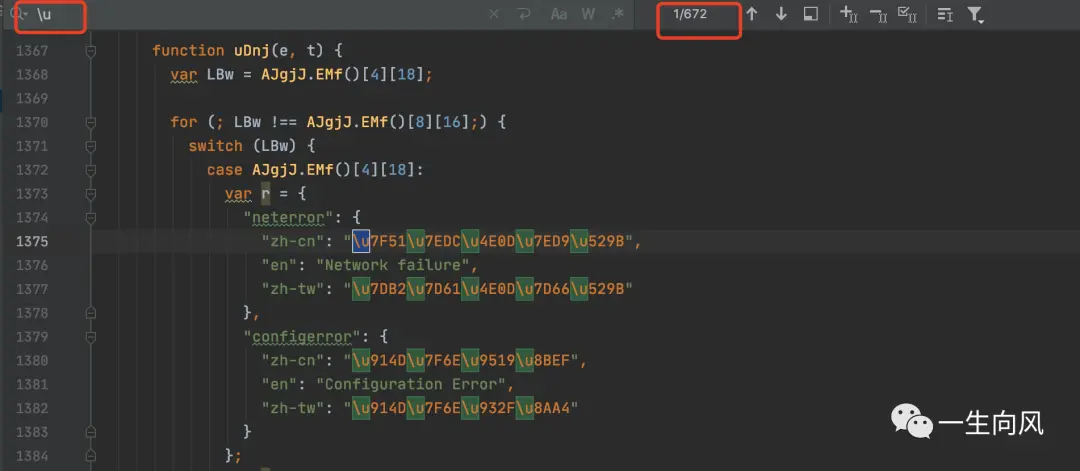Clear the search text with X icon

click(x=494, y=14)
